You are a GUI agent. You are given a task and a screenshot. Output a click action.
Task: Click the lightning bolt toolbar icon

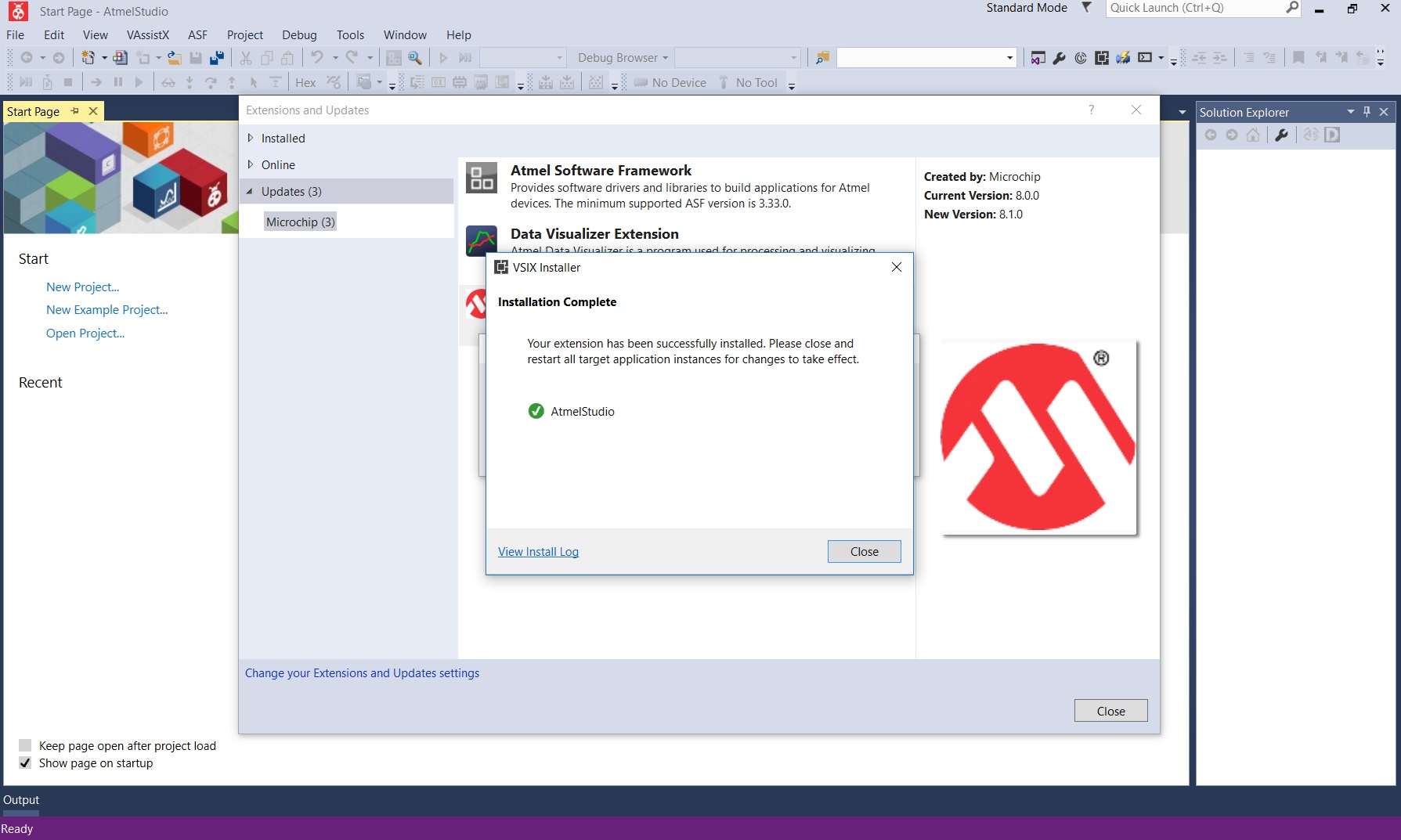pyautogui.click(x=1123, y=58)
